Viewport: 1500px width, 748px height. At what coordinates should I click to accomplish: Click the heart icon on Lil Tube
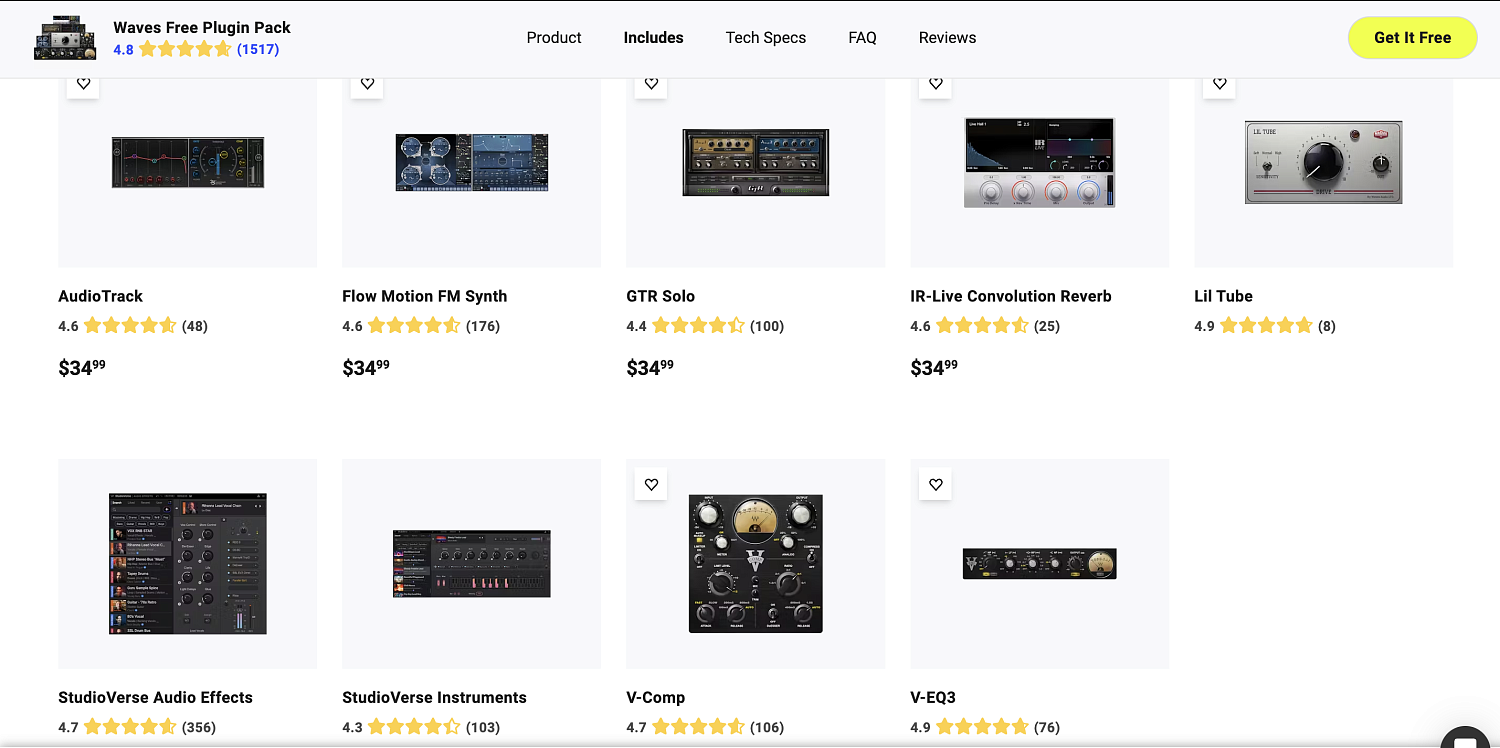click(x=1219, y=84)
